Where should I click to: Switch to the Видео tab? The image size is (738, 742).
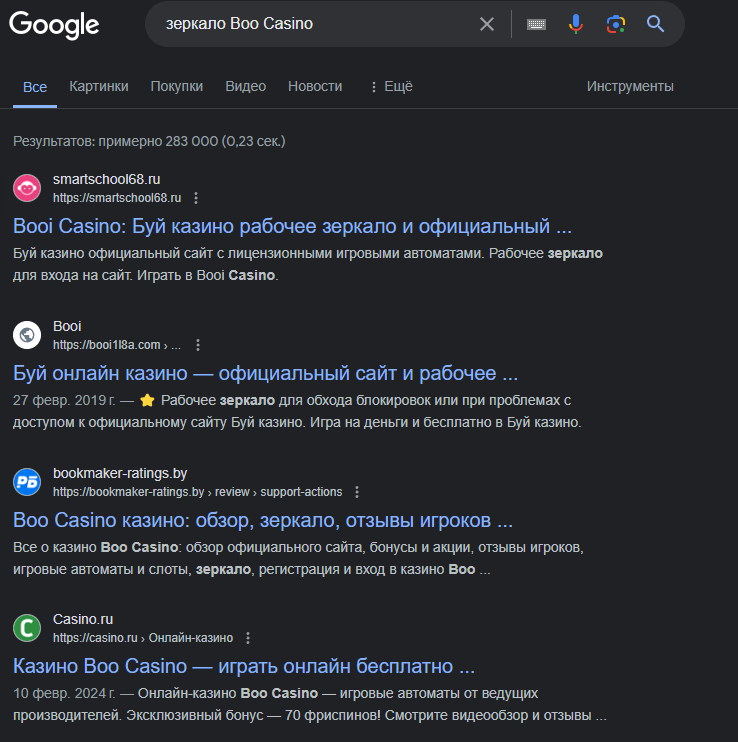pos(246,87)
